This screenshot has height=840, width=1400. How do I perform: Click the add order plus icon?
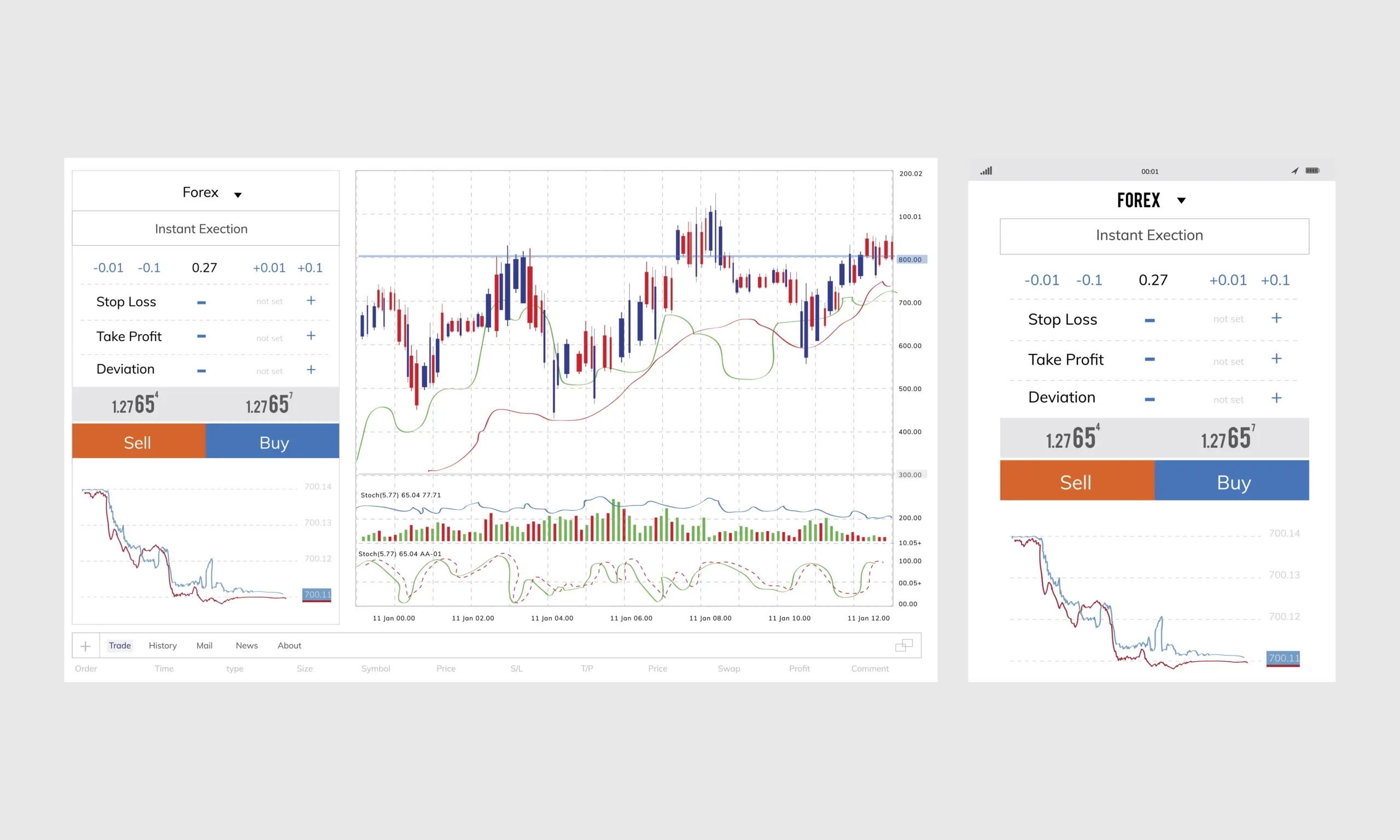click(x=85, y=646)
